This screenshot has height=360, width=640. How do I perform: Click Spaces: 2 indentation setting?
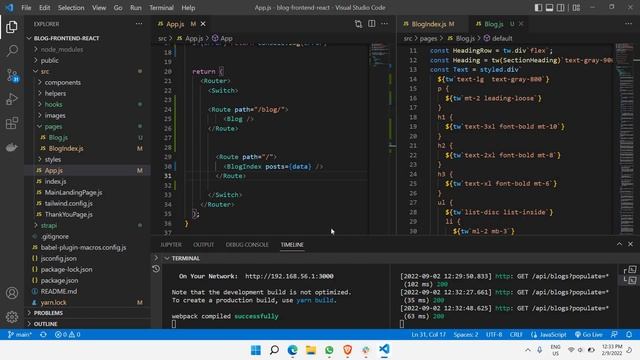(466, 334)
